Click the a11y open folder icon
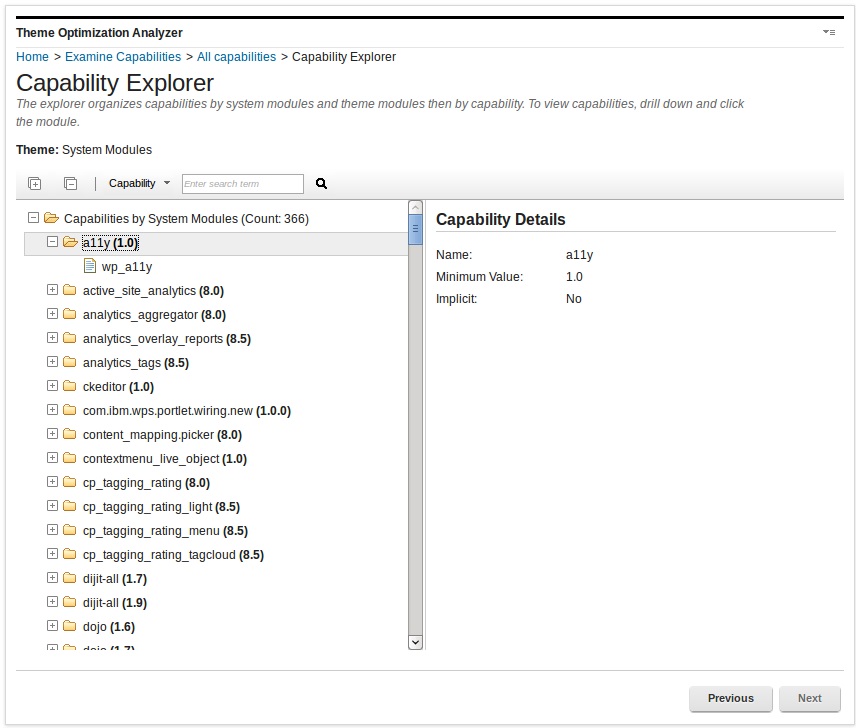The width and height of the screenshot is (856, 728). click(x=70, y=242)
